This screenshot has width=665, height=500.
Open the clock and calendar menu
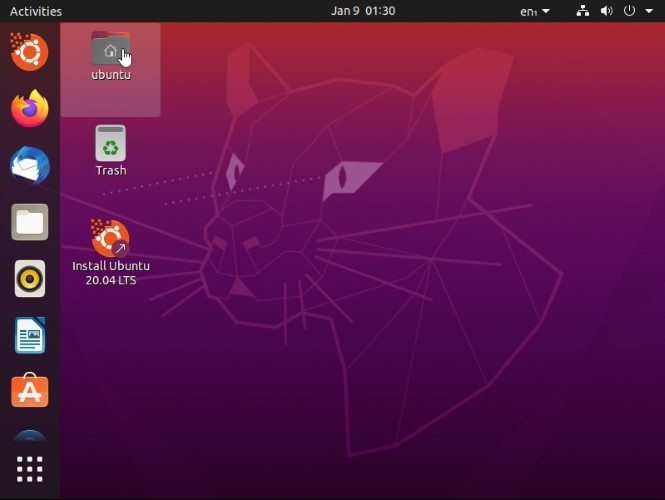(363, 11)
